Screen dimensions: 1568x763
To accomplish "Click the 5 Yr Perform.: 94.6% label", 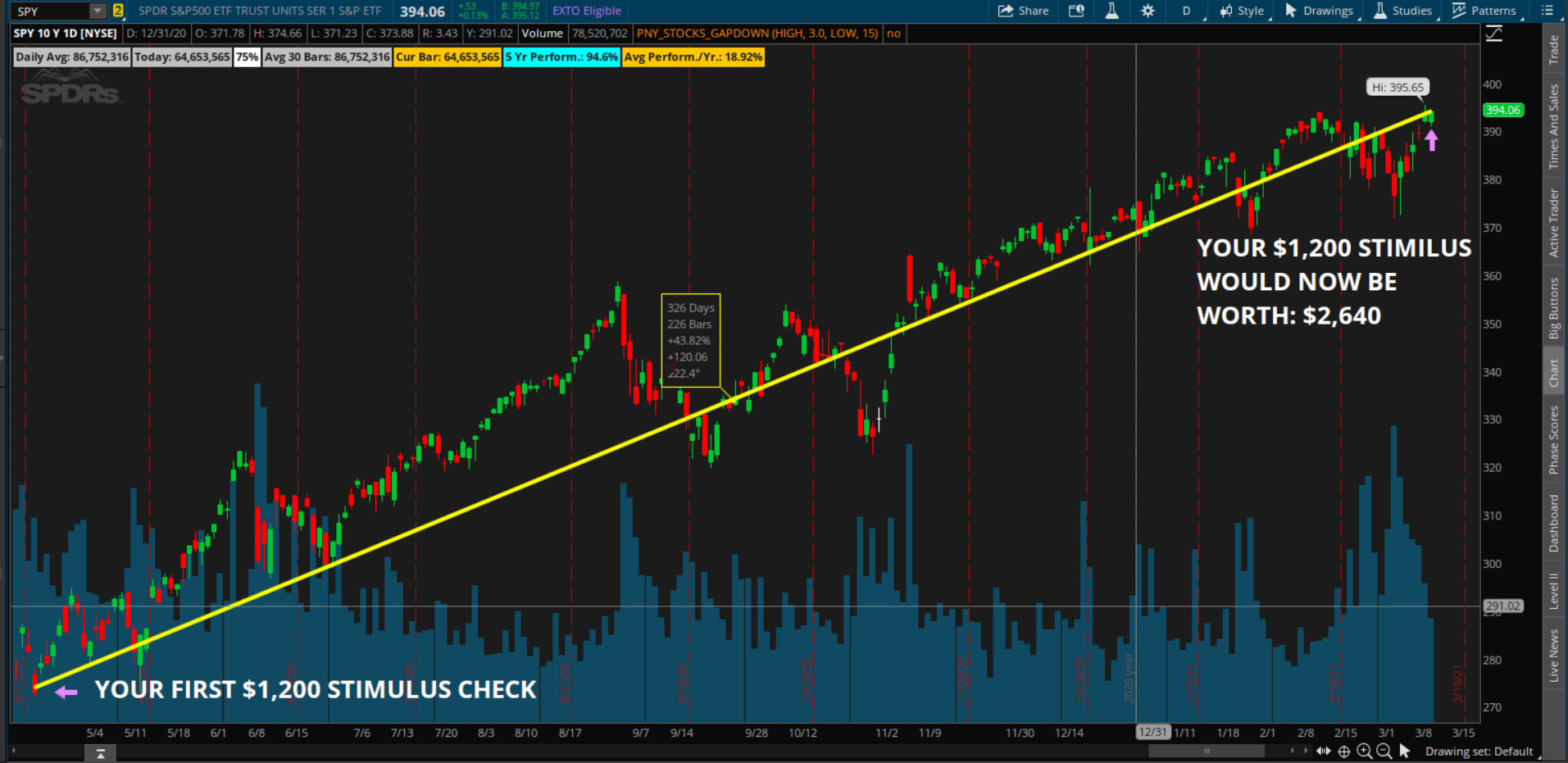I will click(x=561, y=57).
